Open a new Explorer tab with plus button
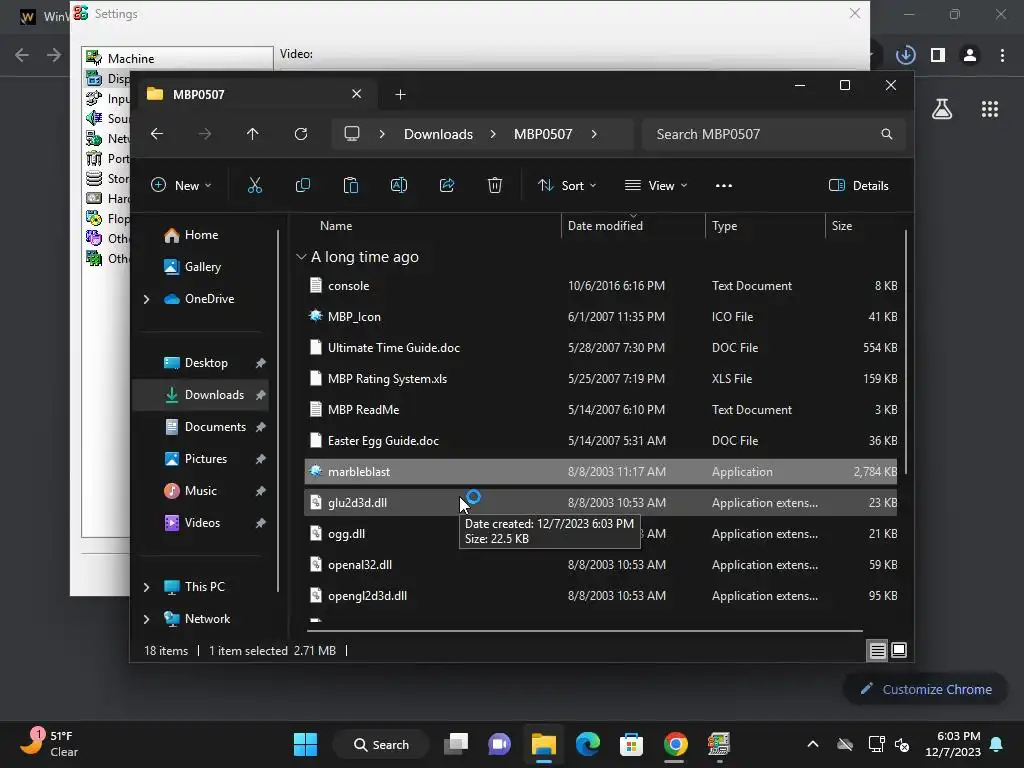This screenshot has width=1024, height=768. pyautogui.click(x=400, y=95)
